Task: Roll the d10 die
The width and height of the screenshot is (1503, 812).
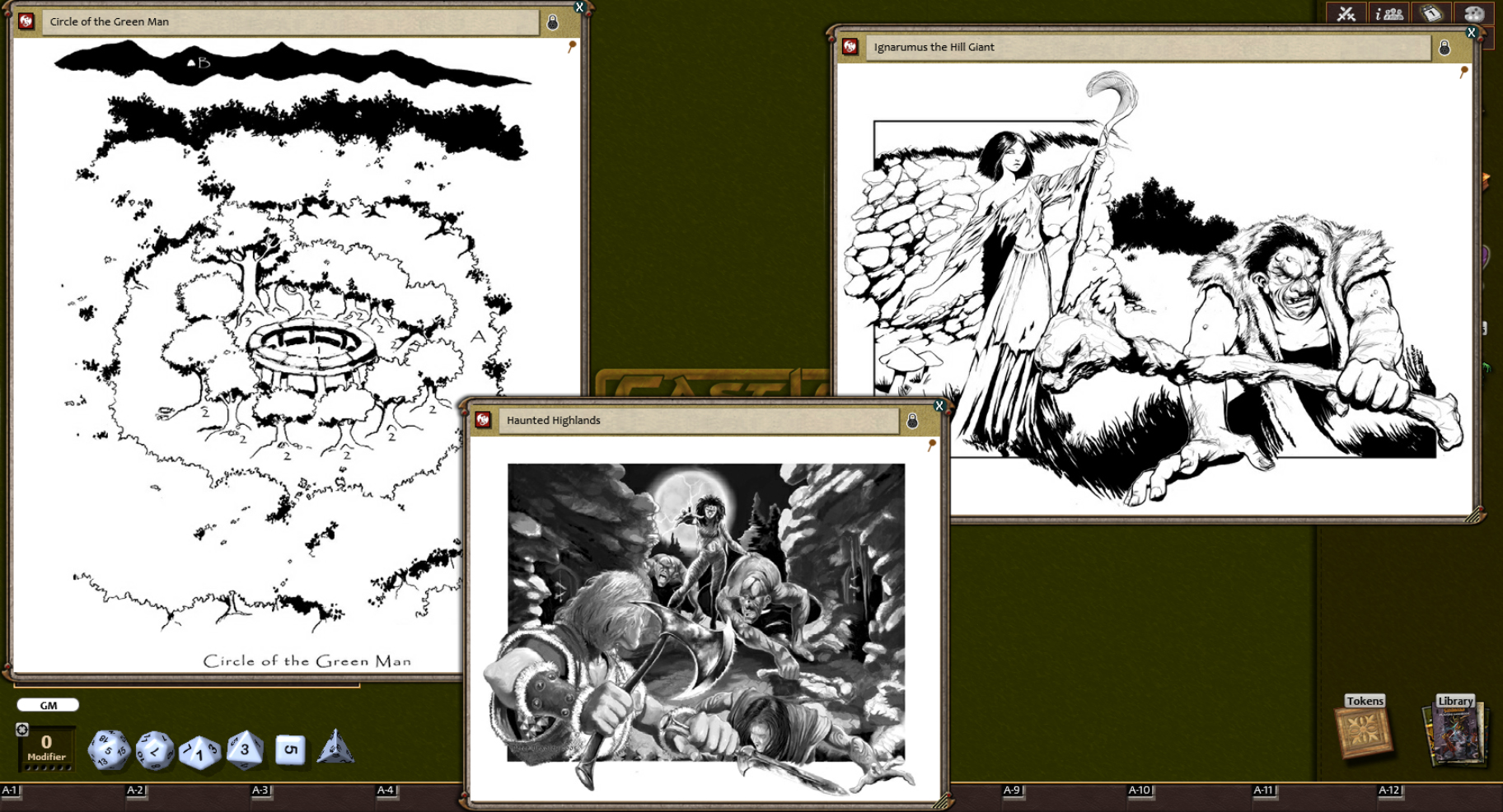Action: tap(200, 750)
